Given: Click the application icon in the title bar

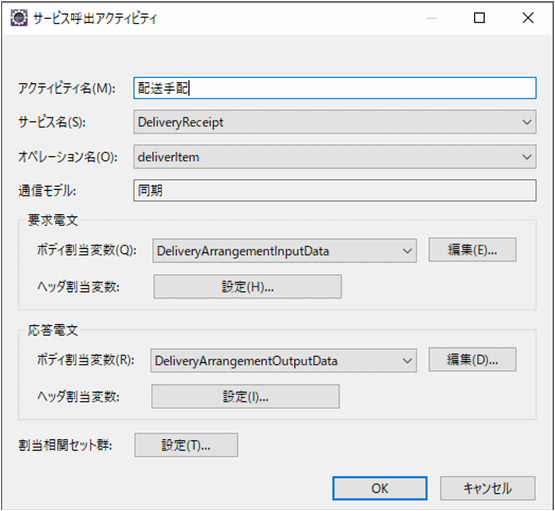Looking at the screenshot, I should [19, 18].
